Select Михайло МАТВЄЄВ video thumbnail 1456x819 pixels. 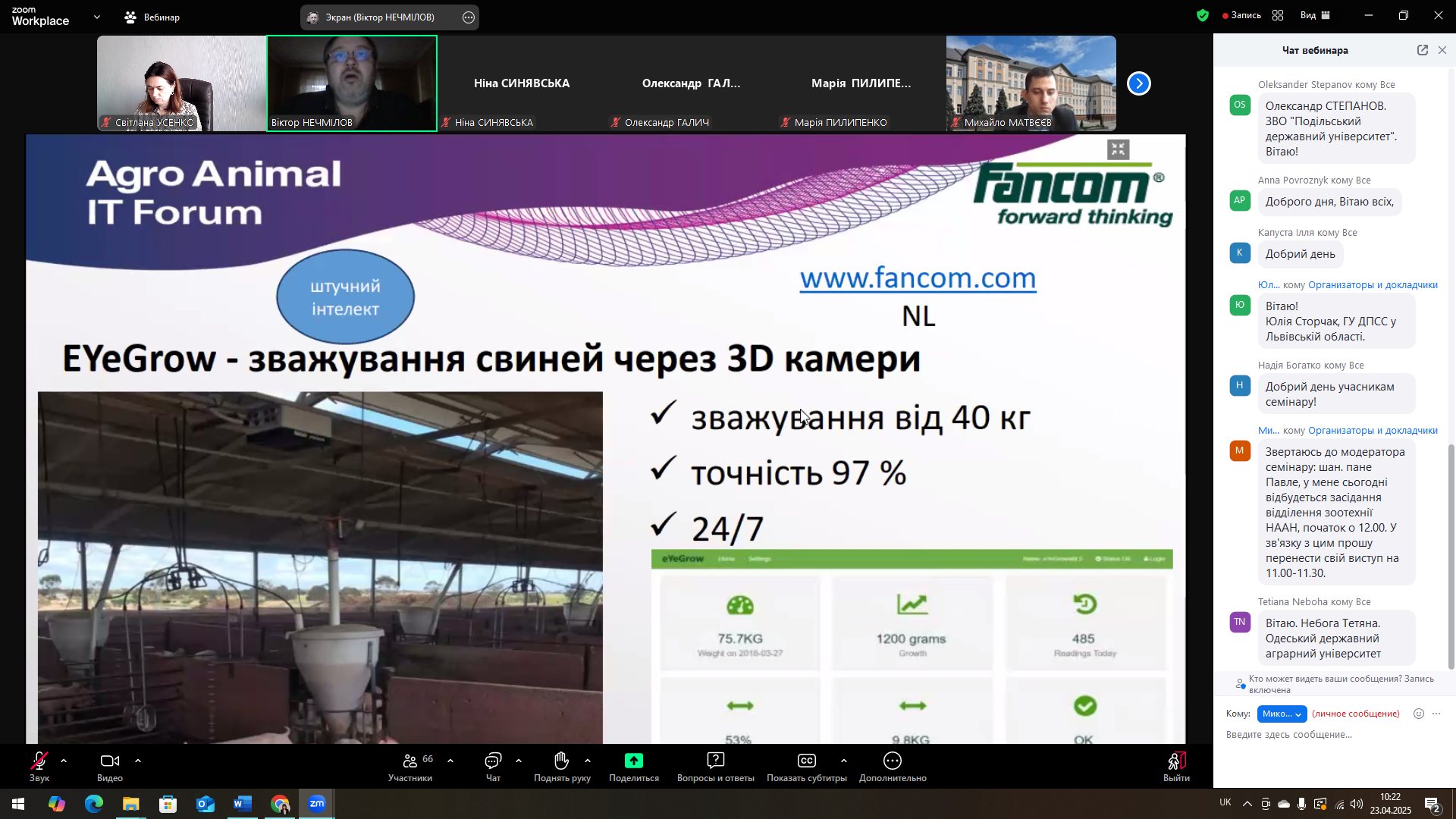1031,83
